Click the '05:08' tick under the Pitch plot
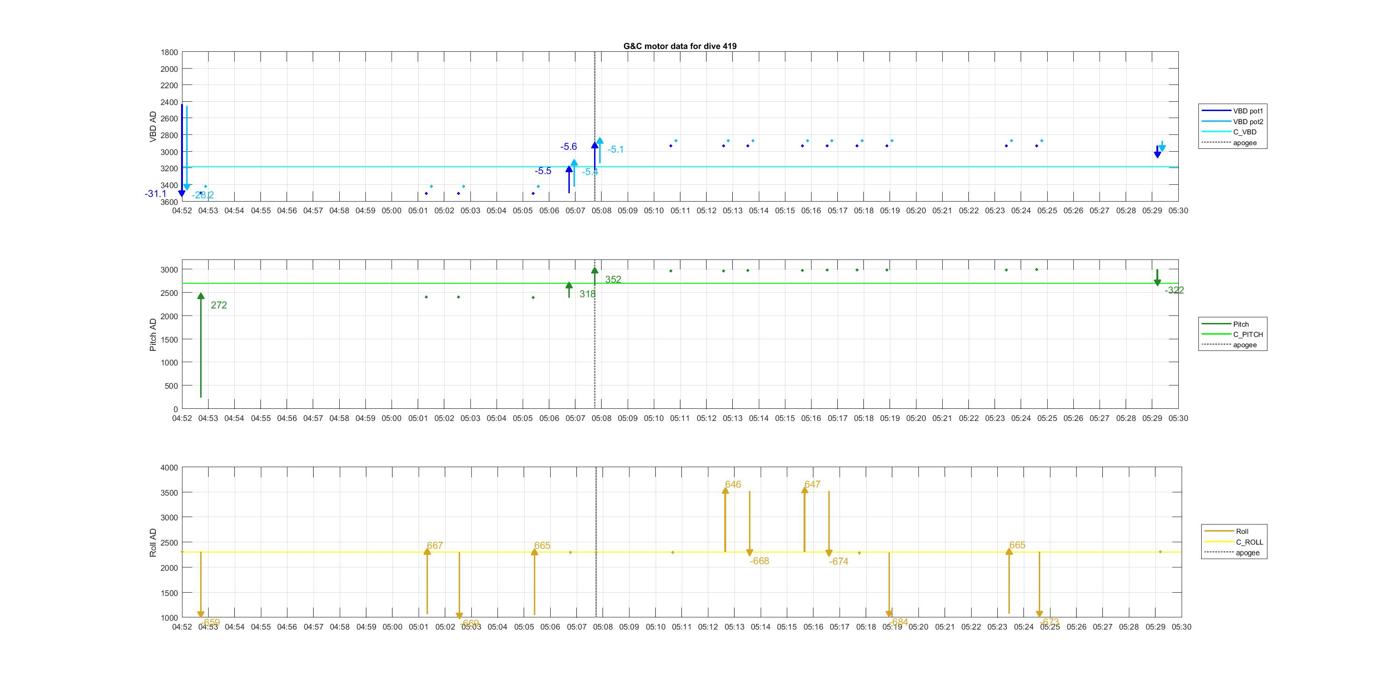Image resolution: width=1400 pixels, height=693 pixels. click(x=601, y=418)
